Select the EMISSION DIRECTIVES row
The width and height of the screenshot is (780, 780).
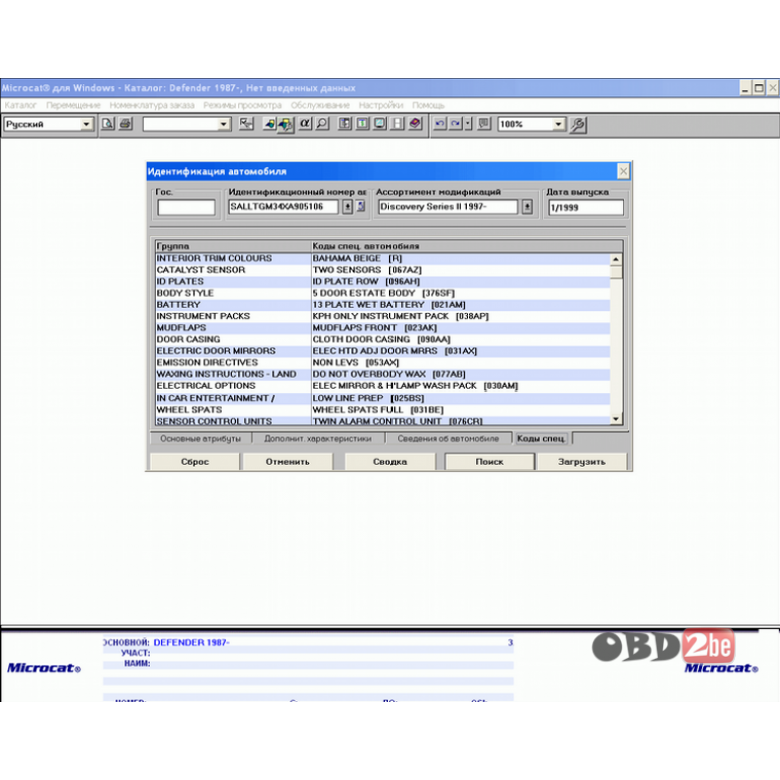pyautogui.click(x=383, y=362)
